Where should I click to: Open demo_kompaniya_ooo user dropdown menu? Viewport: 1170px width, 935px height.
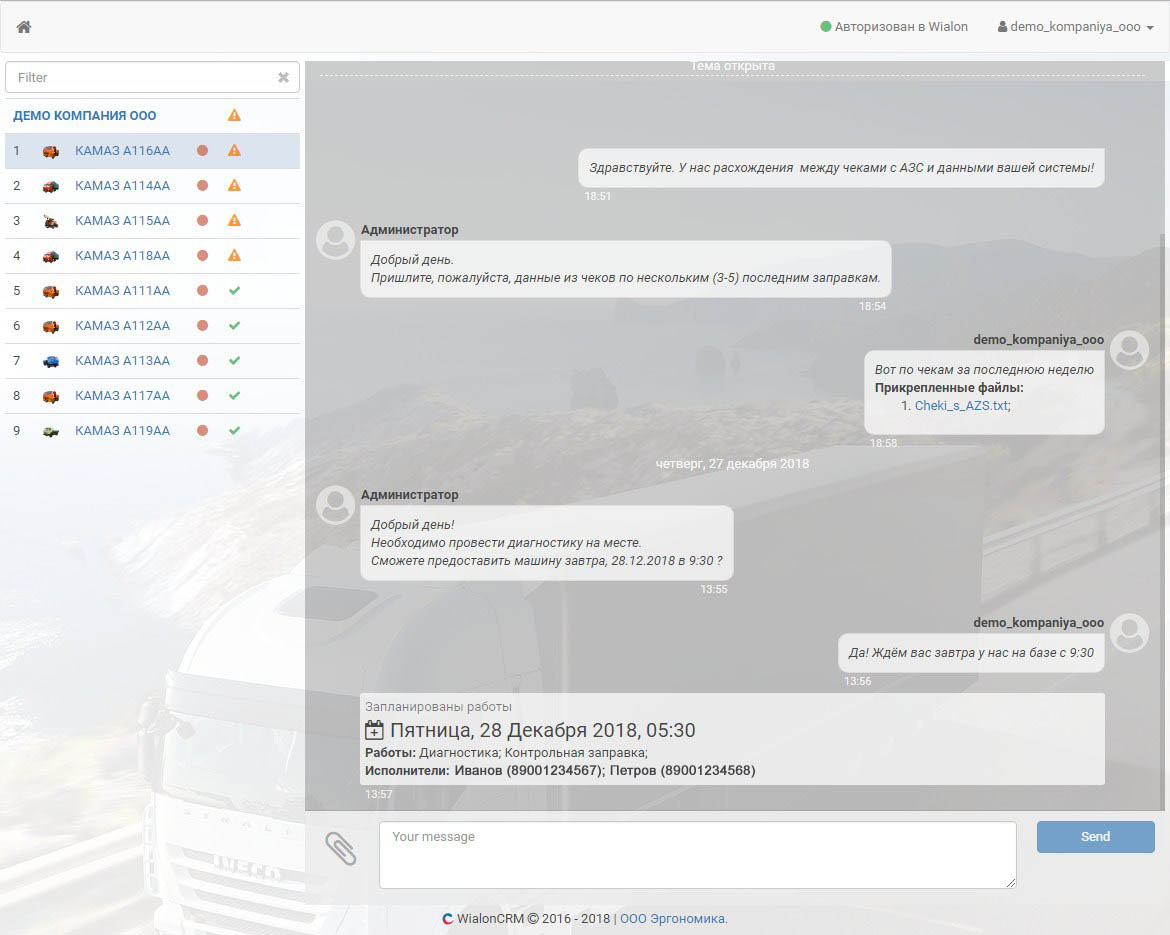click(x=1076, y=27)
